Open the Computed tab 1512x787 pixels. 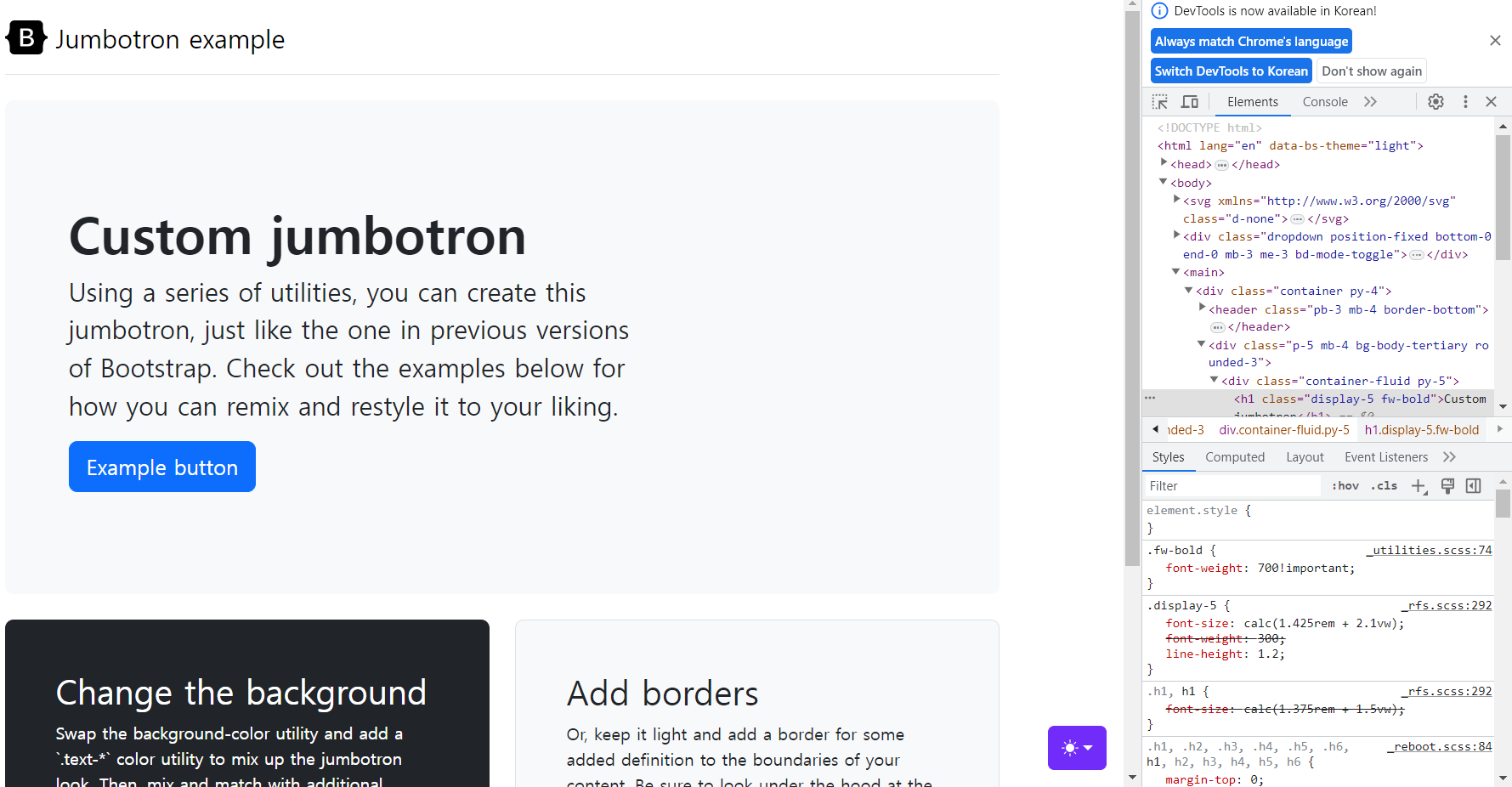pos(1234,457)
